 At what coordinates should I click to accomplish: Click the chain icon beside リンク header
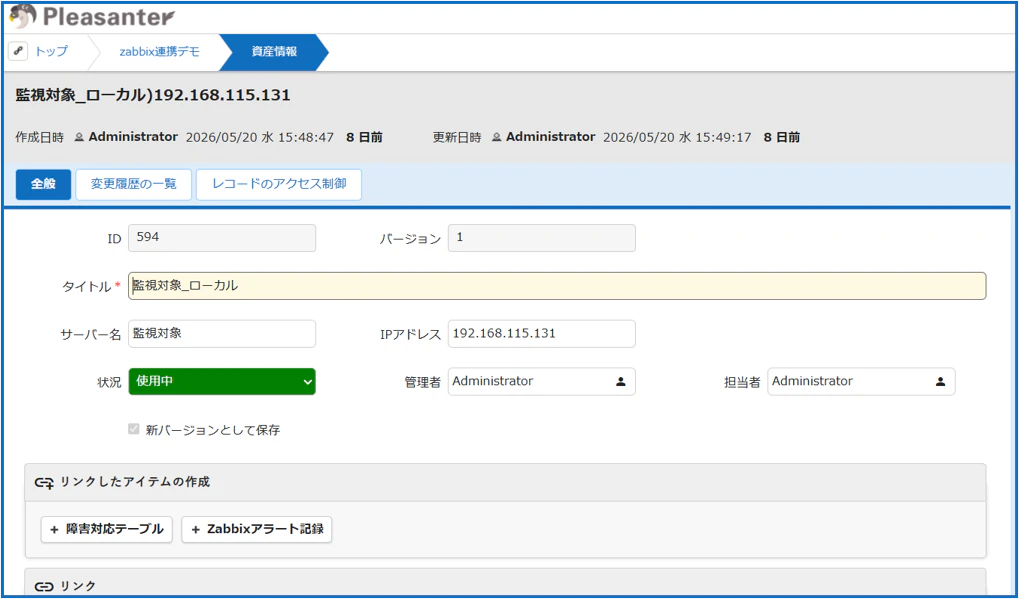[x=44, y=587]
